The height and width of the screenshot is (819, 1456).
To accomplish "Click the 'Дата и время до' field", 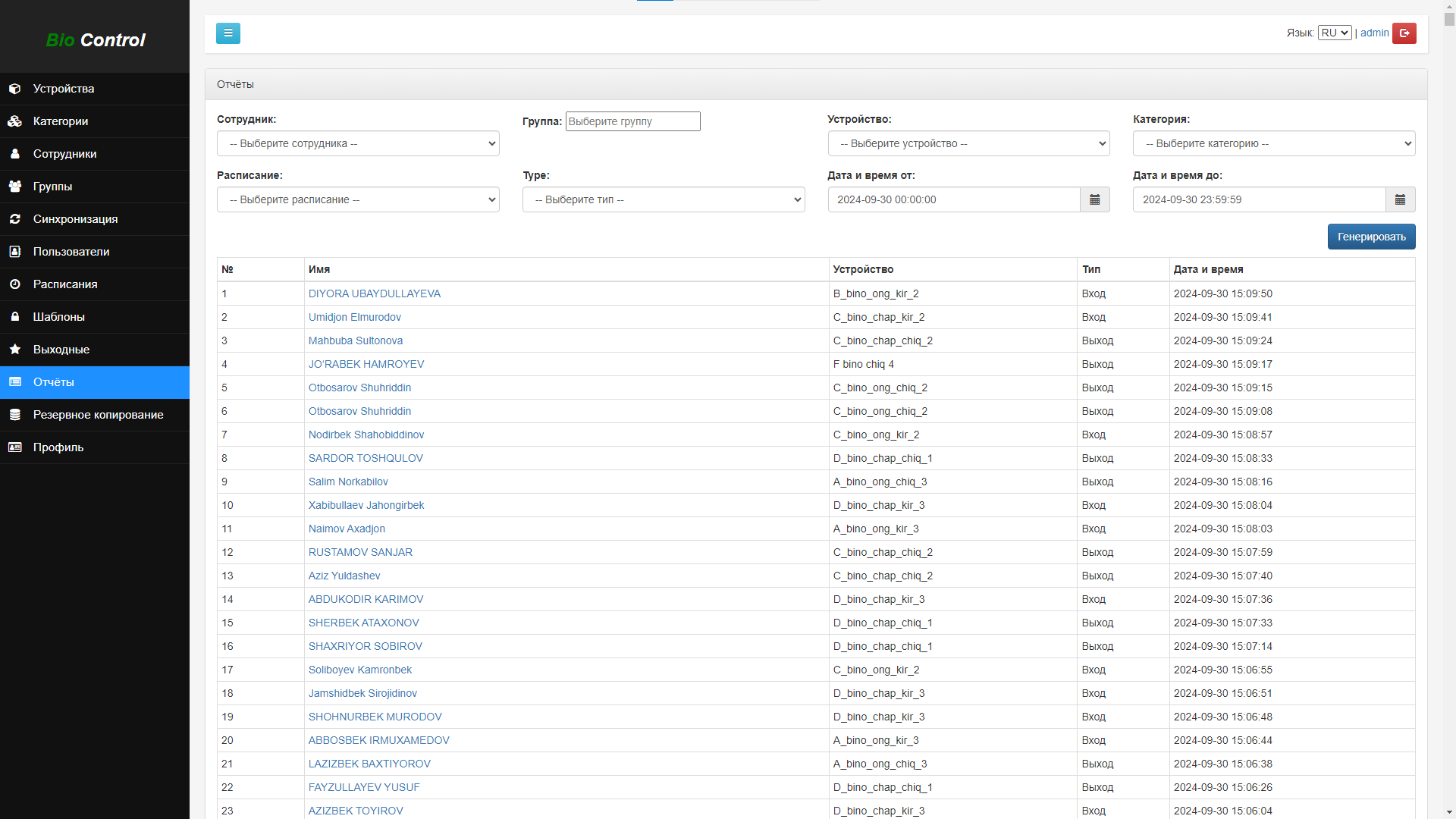I will [1260, 199].
